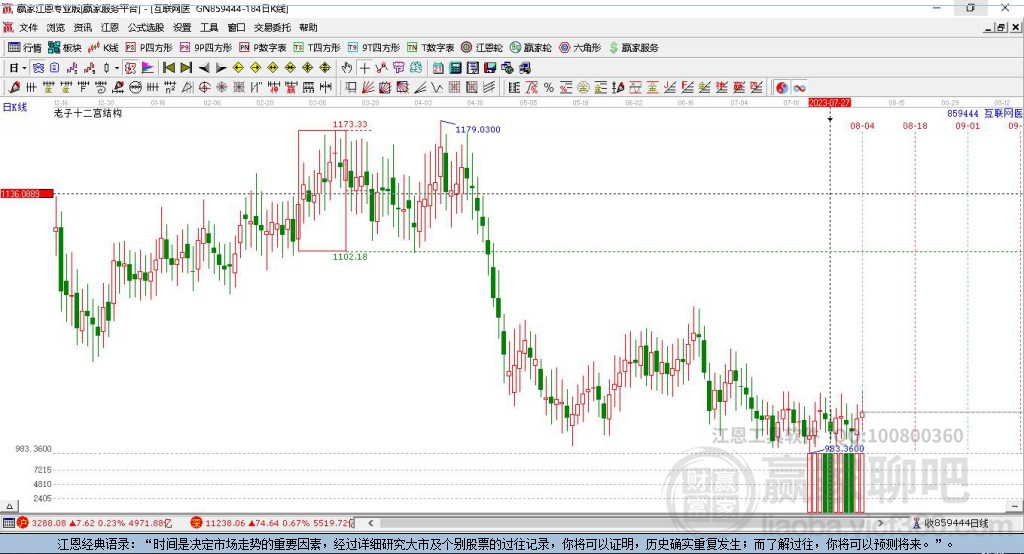Click the 3288.08 index status value
Viewport: 1024px width, 554px height.
click(49, 523)
